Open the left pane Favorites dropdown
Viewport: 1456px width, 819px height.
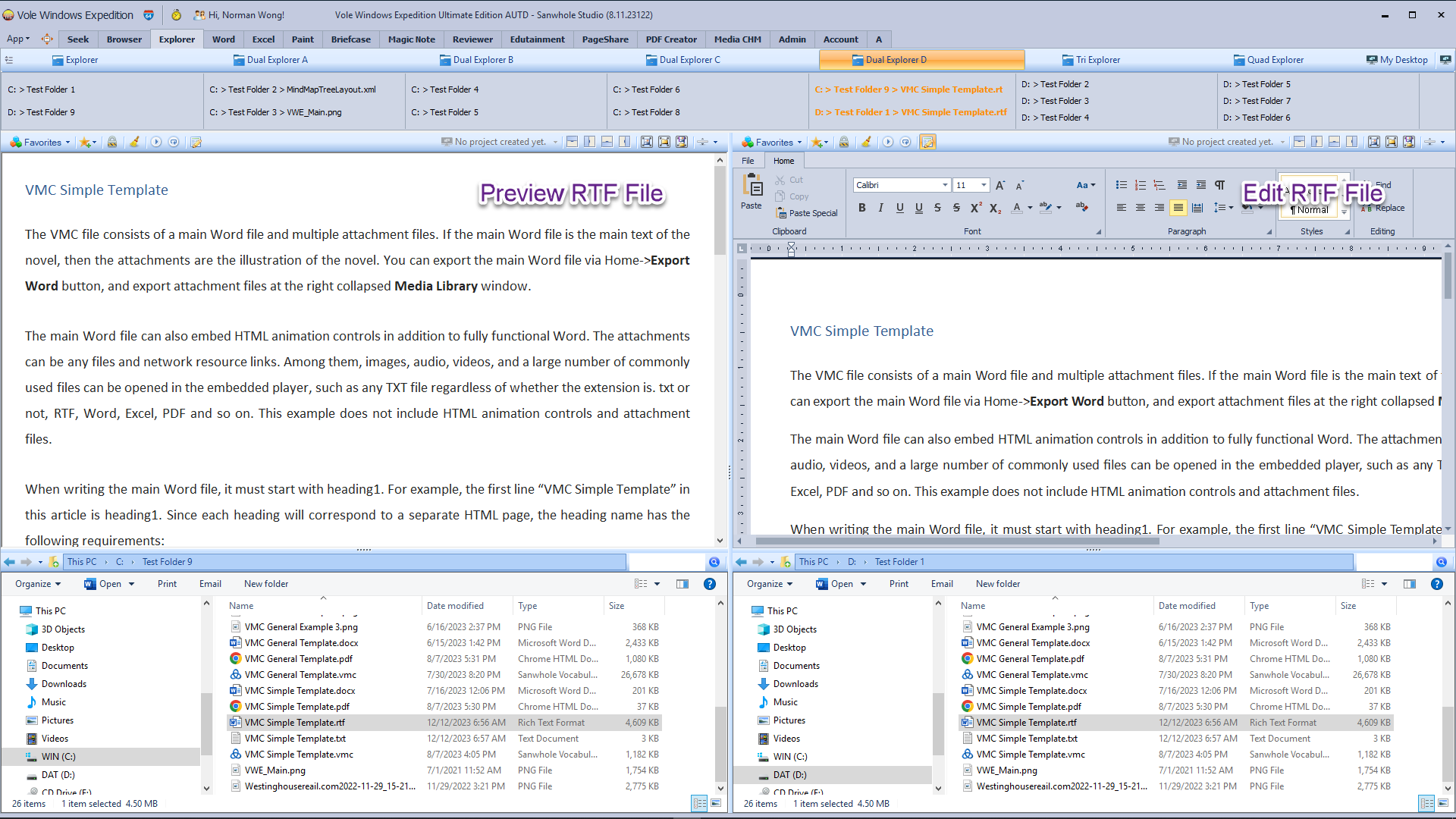point(40,142)
